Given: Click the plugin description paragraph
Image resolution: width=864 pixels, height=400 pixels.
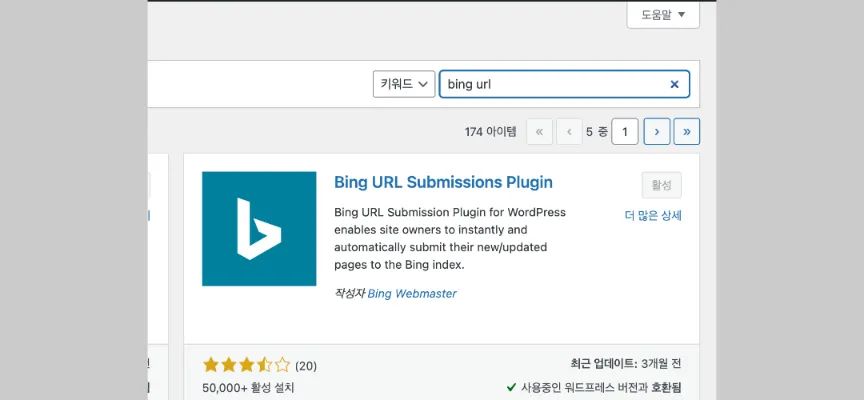Looking at the screenshot, I should 450,239.
